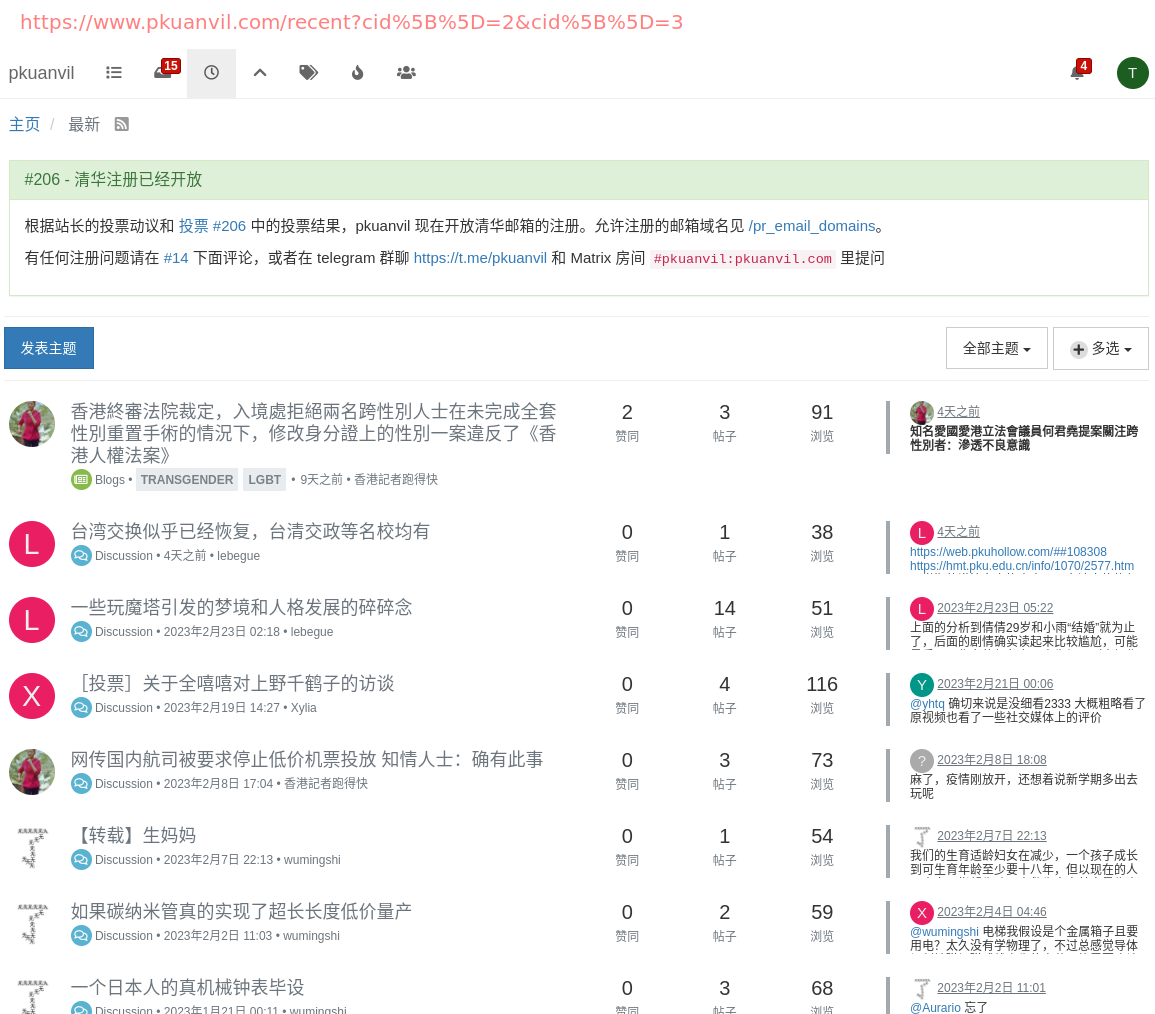Open the 全部主题 filter dropdown
This screenshot has height=1014, width=1155.
tap(996, 348)
